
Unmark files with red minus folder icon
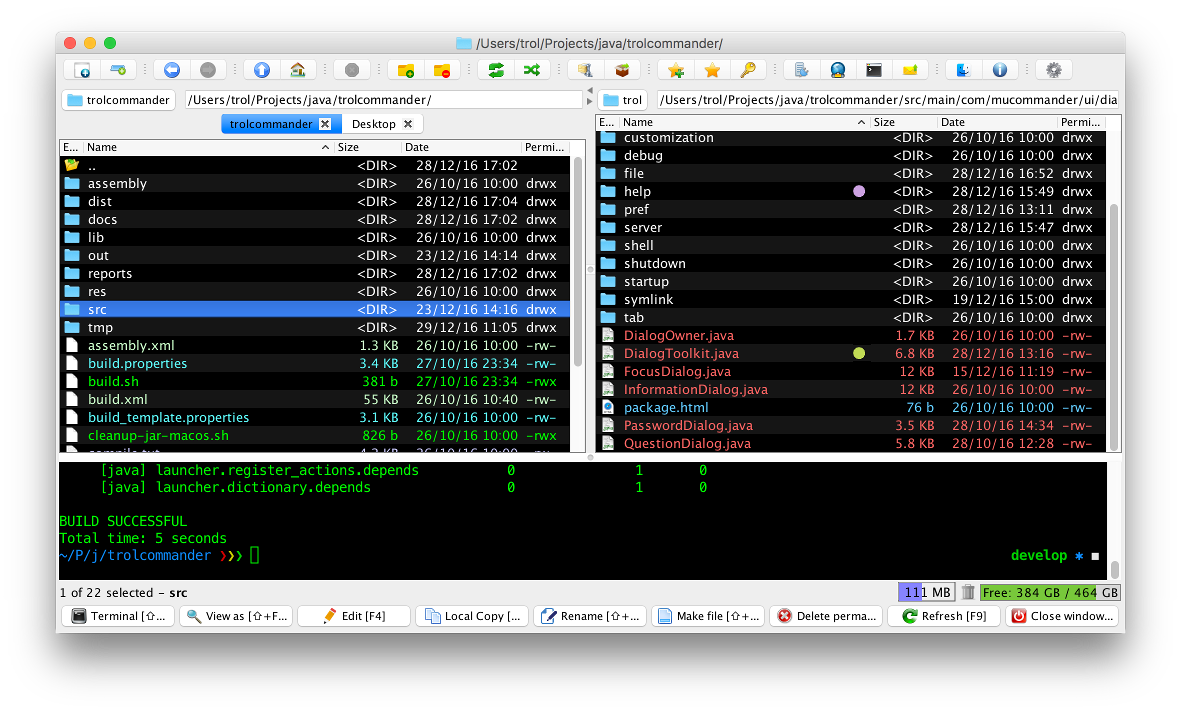click(441, 70)
